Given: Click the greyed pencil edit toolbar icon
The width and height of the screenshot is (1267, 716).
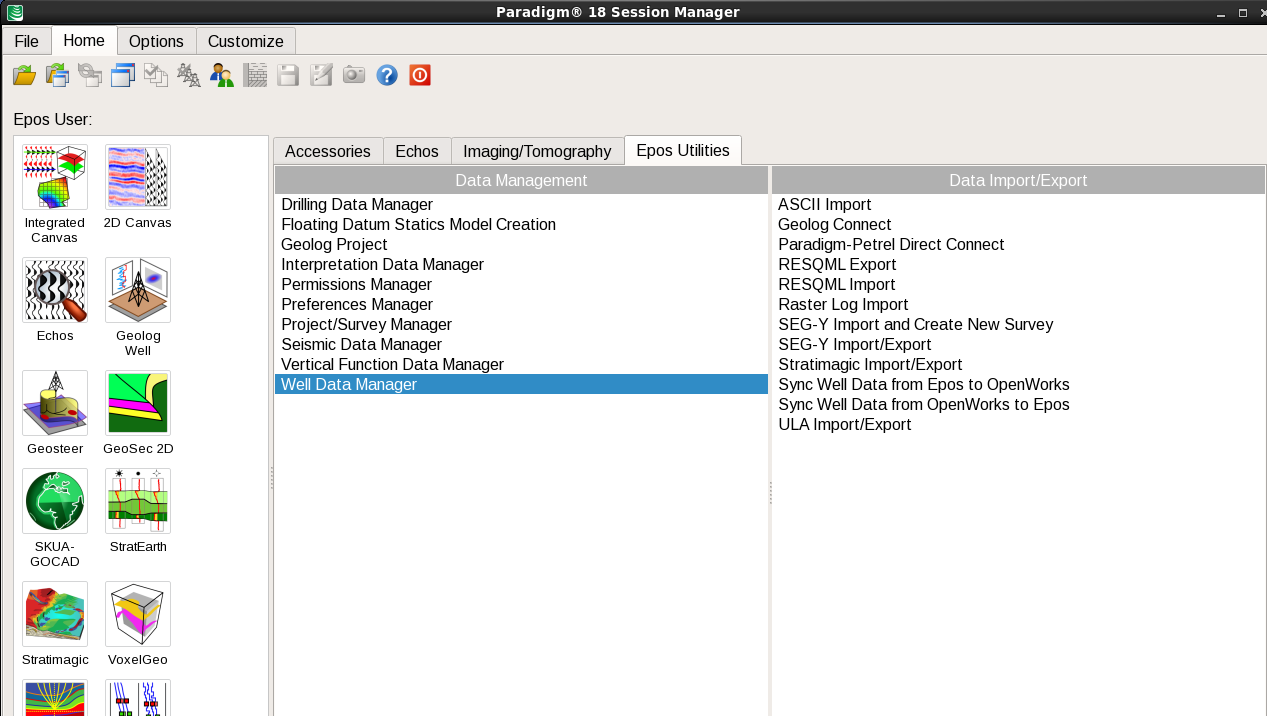Looking at the screenshot, I should [x=321, y=75].
